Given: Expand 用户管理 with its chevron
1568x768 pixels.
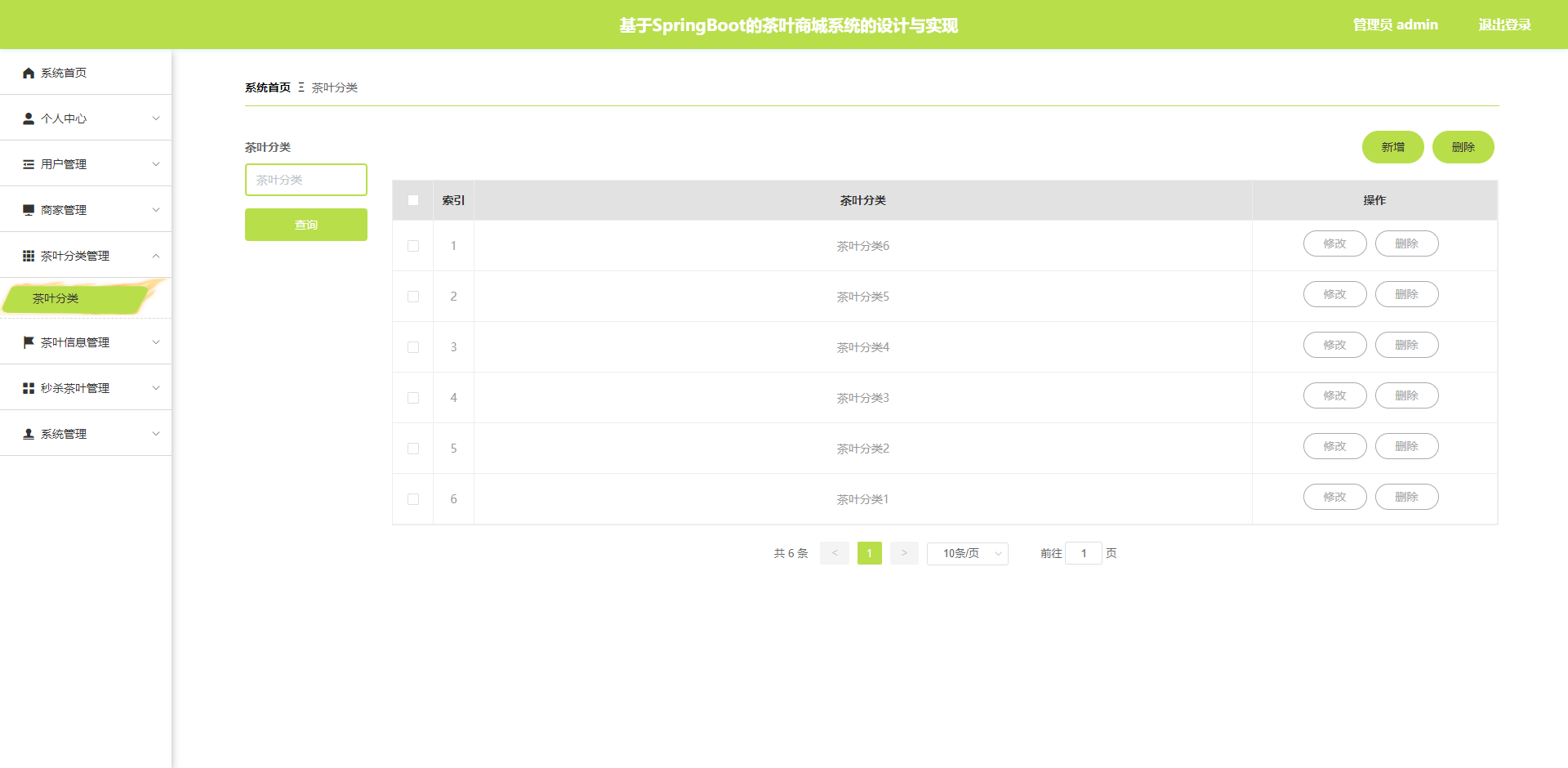Looking at the screenshot, I should coord(156,164).
